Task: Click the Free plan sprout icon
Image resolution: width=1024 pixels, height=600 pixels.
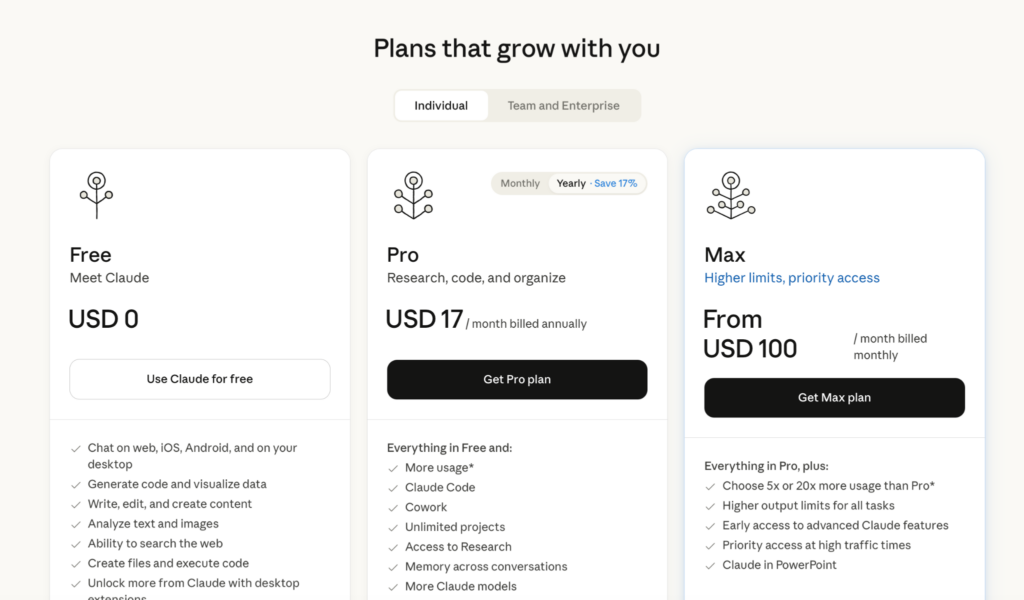Action: pyautogui.click(x=96, y=194)
